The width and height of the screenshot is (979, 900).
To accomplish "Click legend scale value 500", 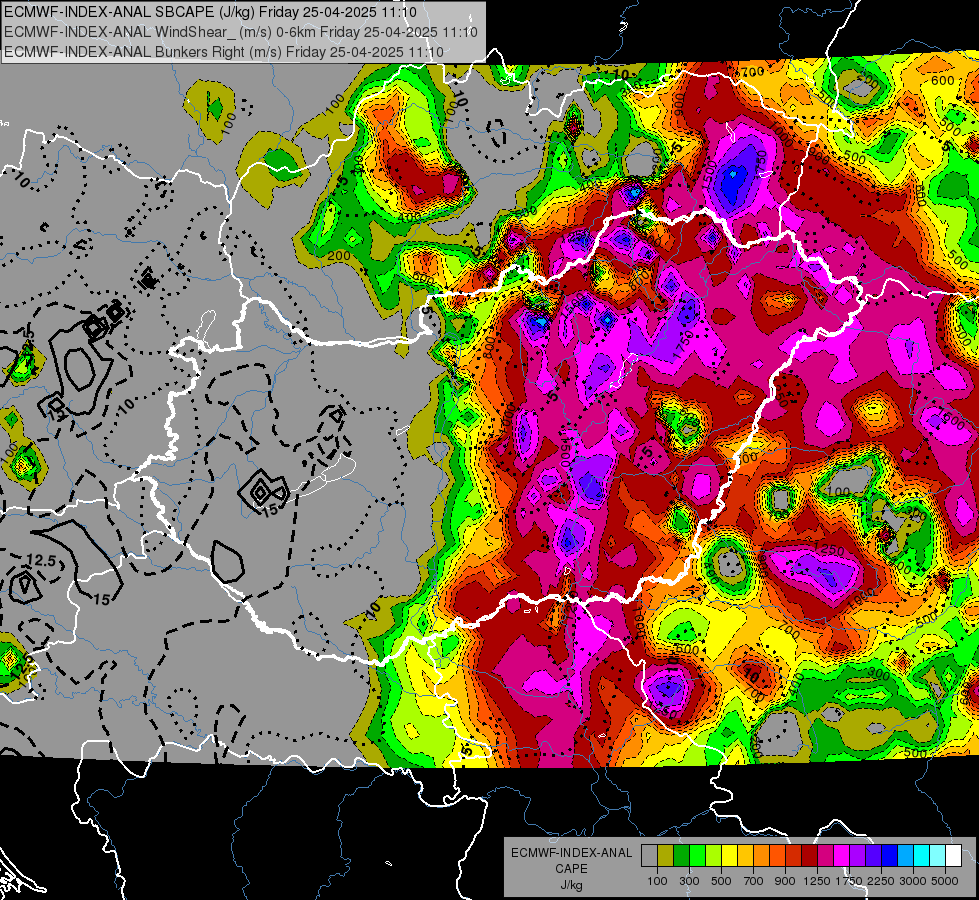I will [721, 881].
